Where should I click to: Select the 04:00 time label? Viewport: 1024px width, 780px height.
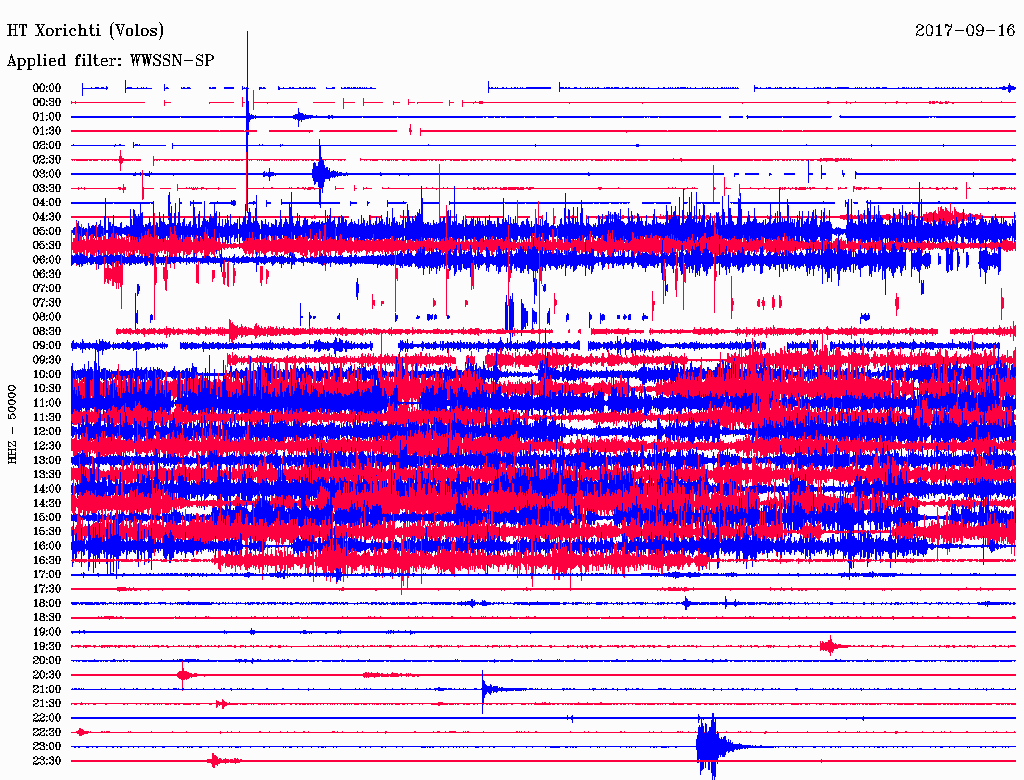pyautogui.click(x=47, y=203)
